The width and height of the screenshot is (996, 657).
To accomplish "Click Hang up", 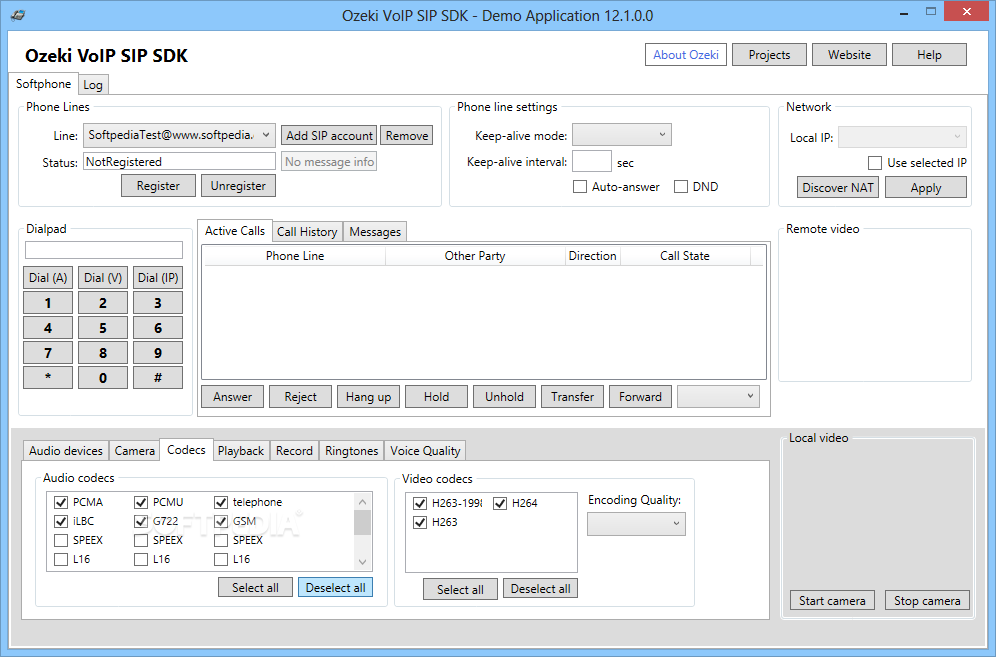I will pyautogui.click(x=368, y=396).
